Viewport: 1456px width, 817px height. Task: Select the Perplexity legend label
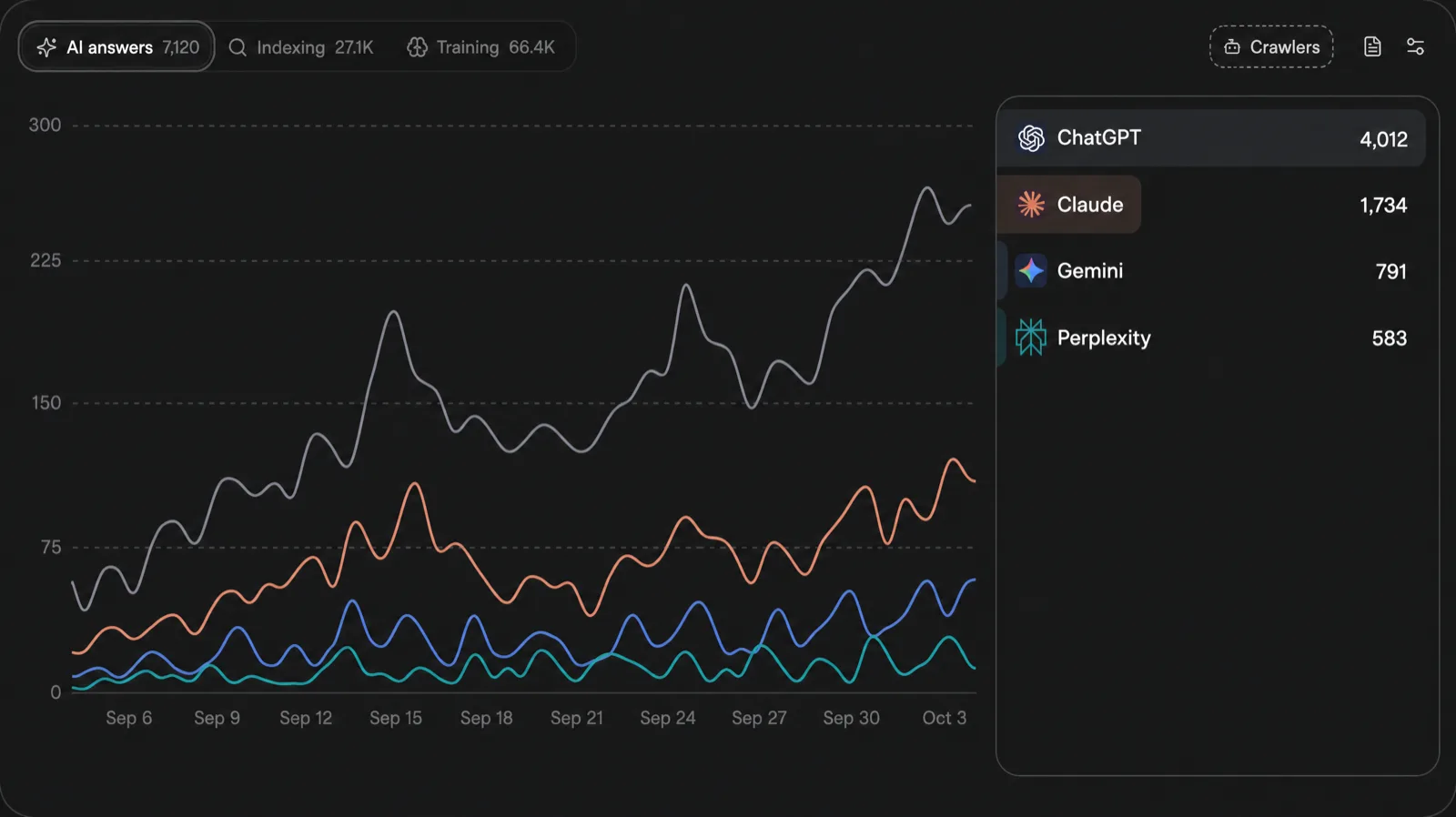tap(1104, 338)
